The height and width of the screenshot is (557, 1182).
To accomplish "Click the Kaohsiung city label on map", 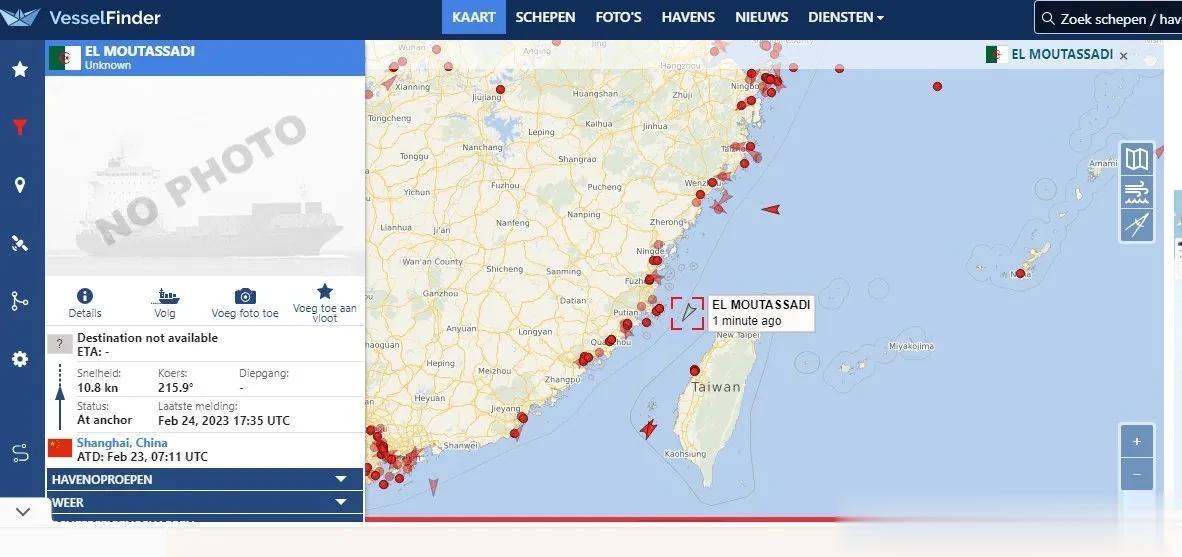I will 685,454.
